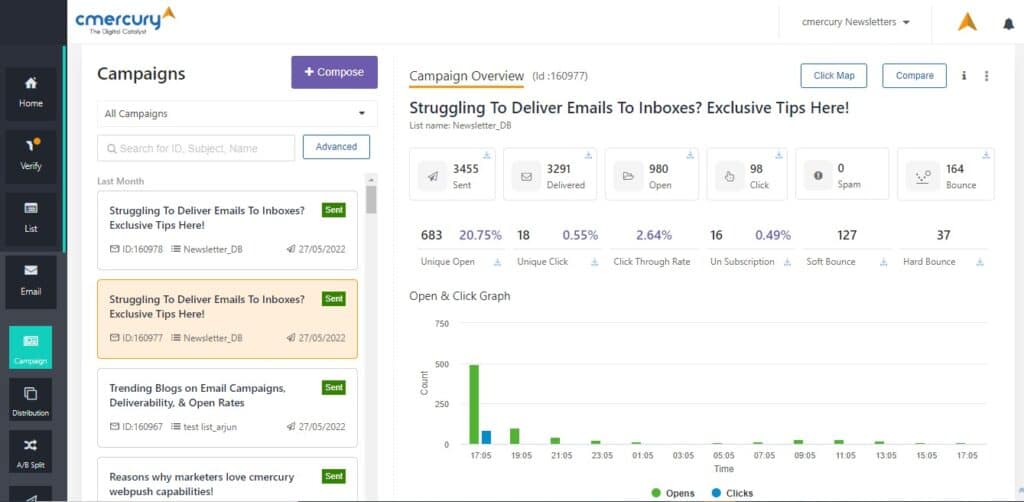Open the three-dot more options menu
Image resolution: width=1024 pixels, height=502 pixels.
point(987,76)
